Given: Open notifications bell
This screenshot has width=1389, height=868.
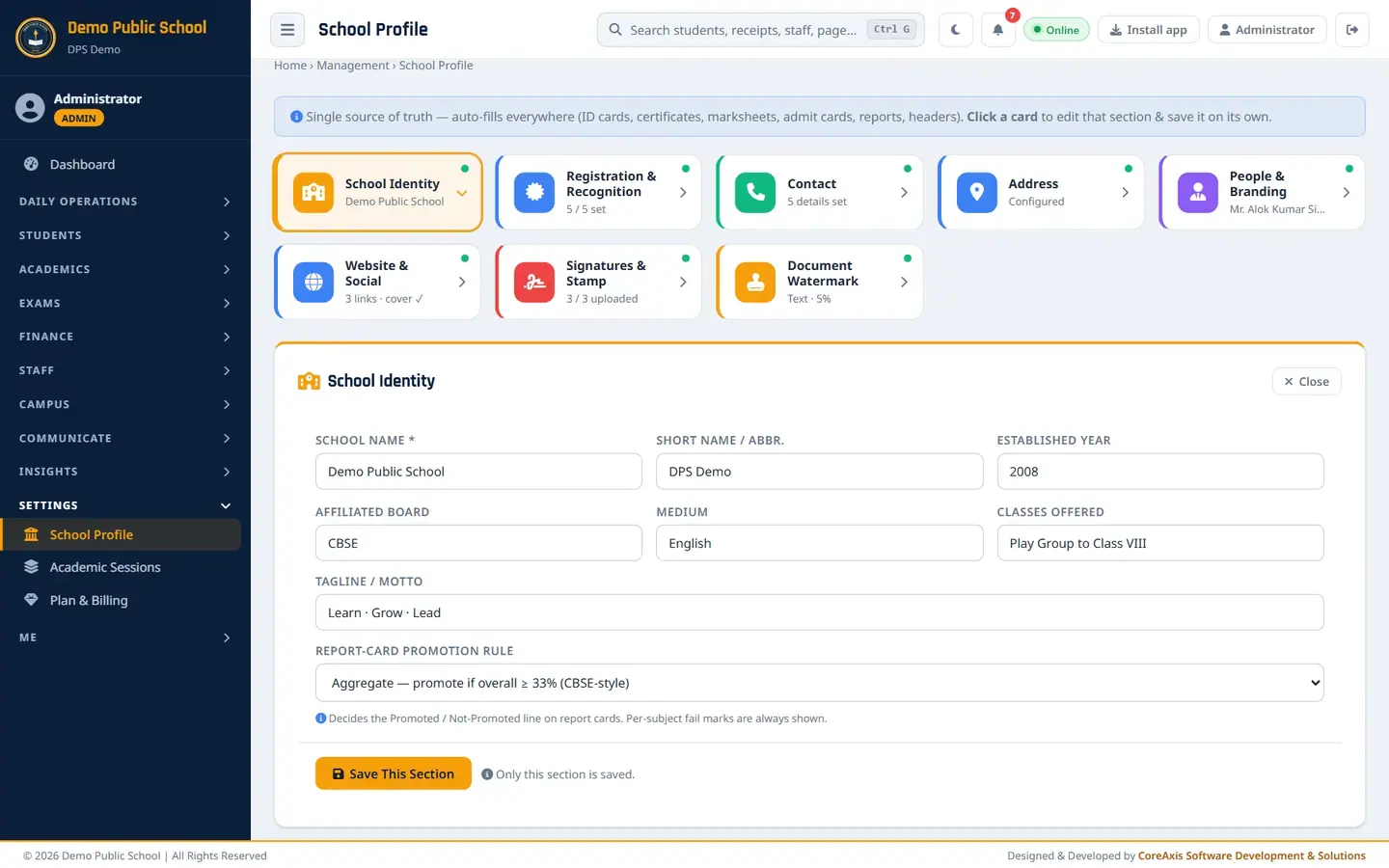Looking at the screenshot, I should click(998, 30).
